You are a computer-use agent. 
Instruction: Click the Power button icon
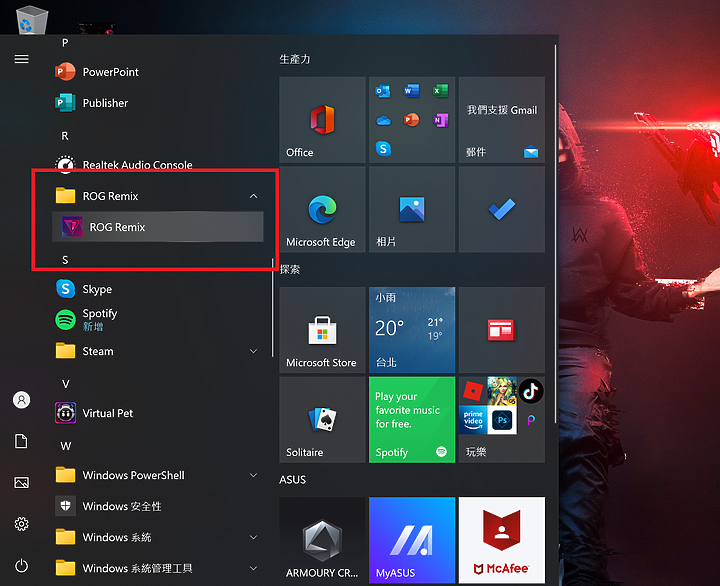[x=22, y=565]
